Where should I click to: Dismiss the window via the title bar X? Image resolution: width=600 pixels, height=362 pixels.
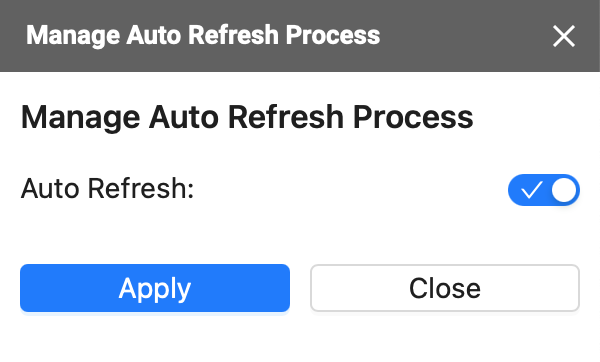(x=564, y=36)
